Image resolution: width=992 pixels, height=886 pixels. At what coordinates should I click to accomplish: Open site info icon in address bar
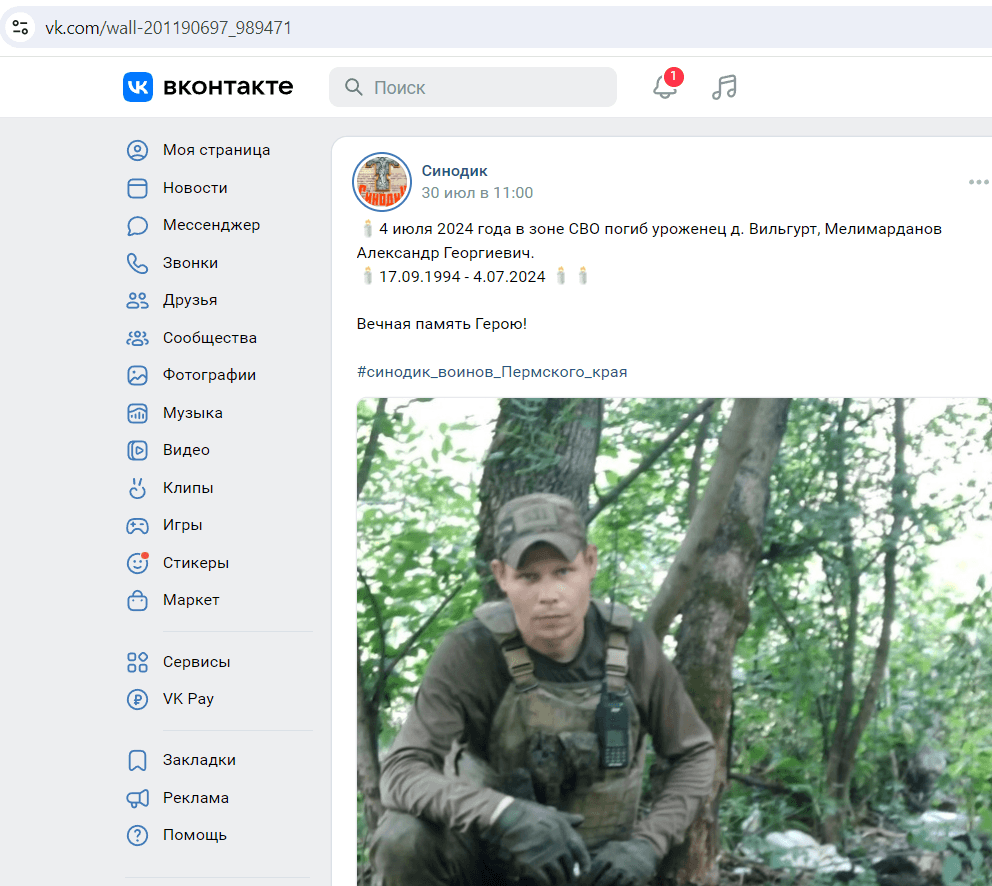pyautogui.click(x=20, y=27)
